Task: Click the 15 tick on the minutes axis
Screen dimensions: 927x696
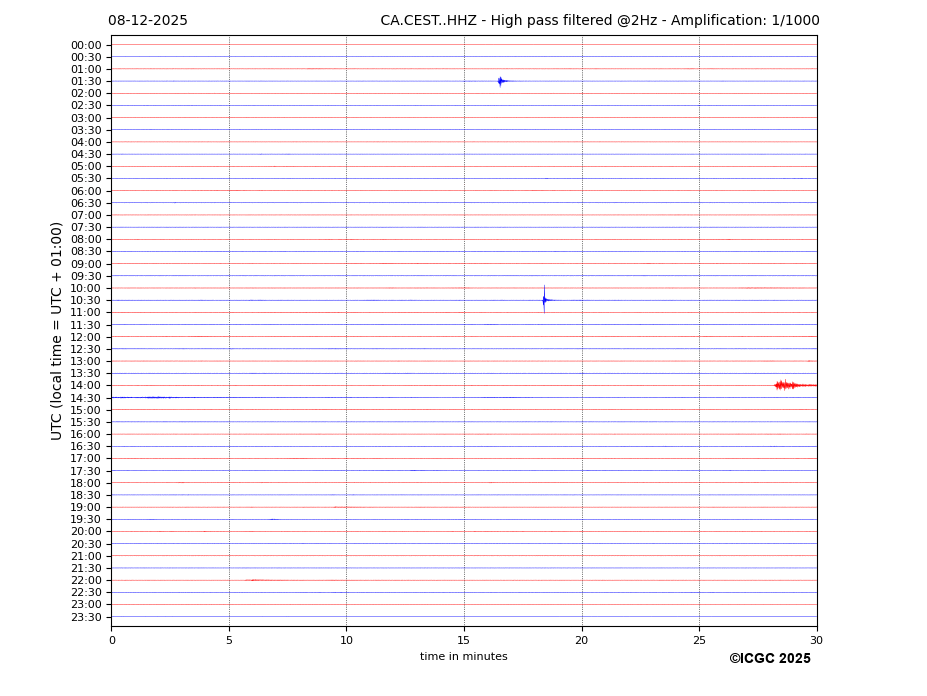Action: click(464, 641)
